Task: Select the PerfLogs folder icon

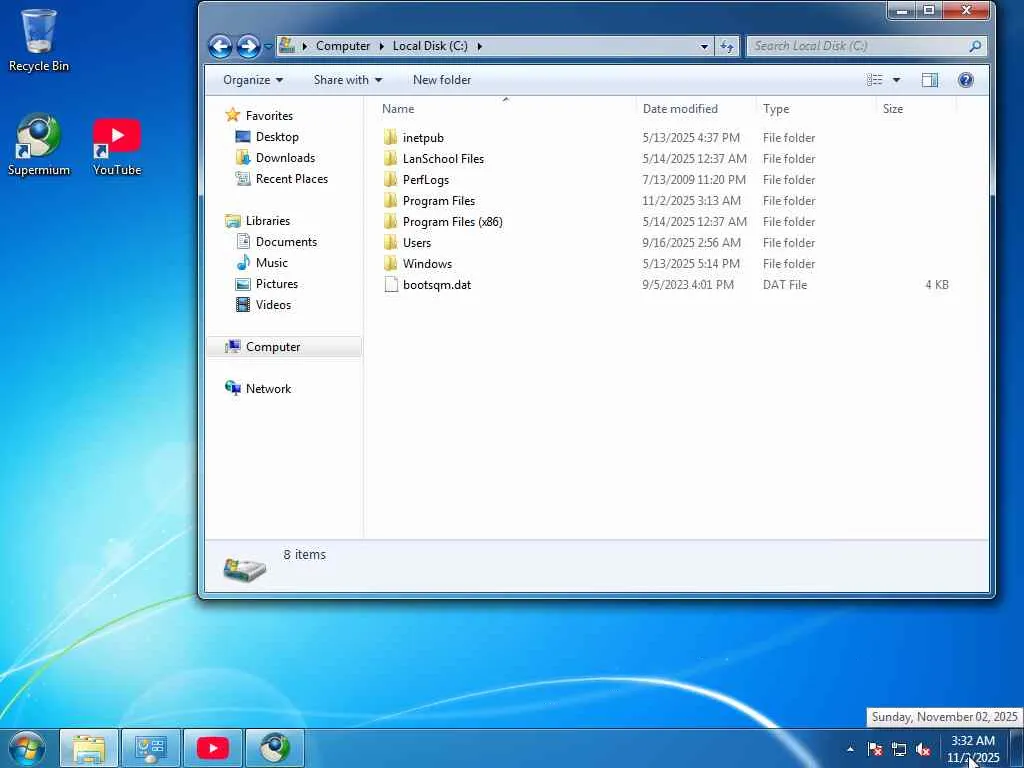Action: (x=391, y=179)
